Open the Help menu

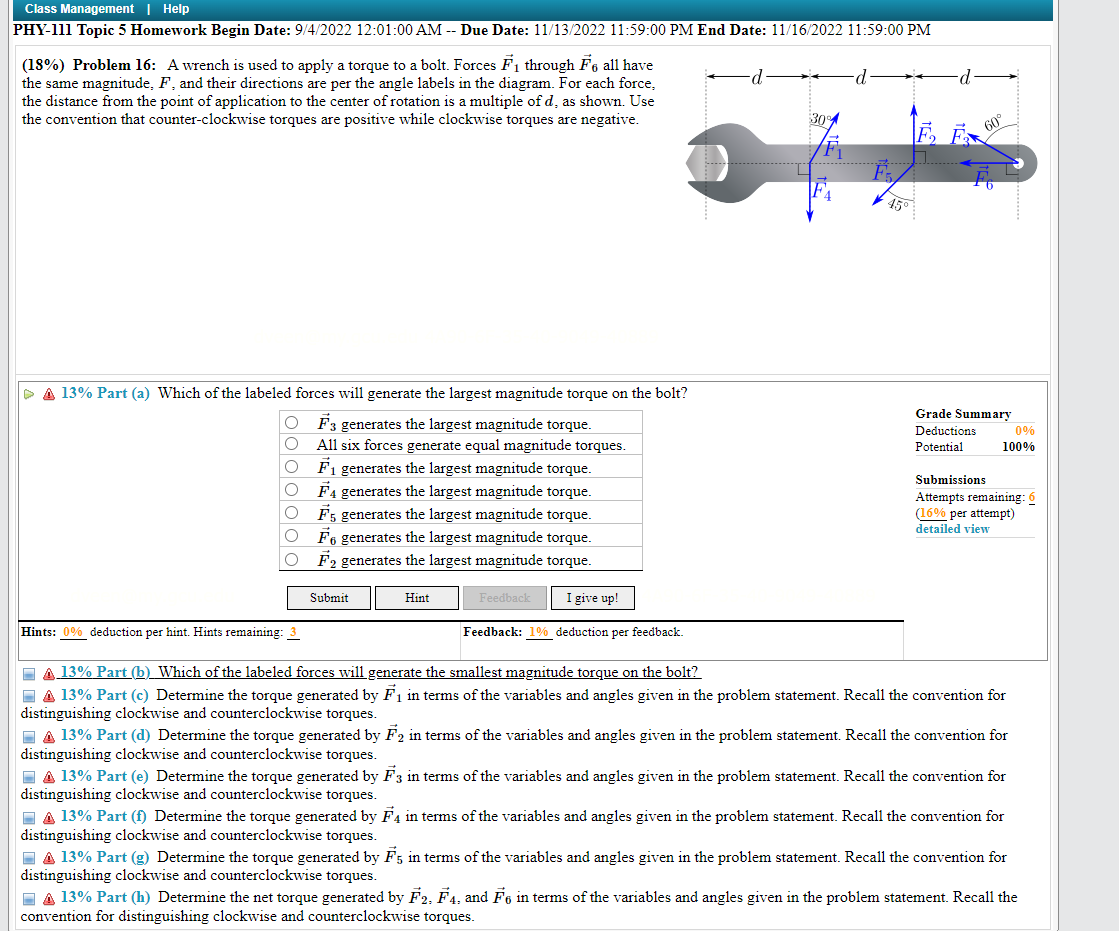tap(176, 9)
